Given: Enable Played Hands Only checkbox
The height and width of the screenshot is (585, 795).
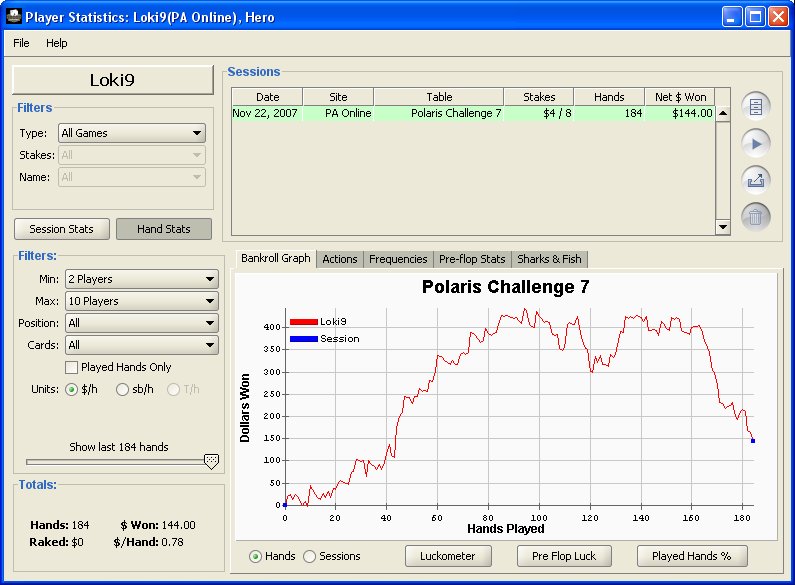Looking at the screenshot, I should pos(72,367).
